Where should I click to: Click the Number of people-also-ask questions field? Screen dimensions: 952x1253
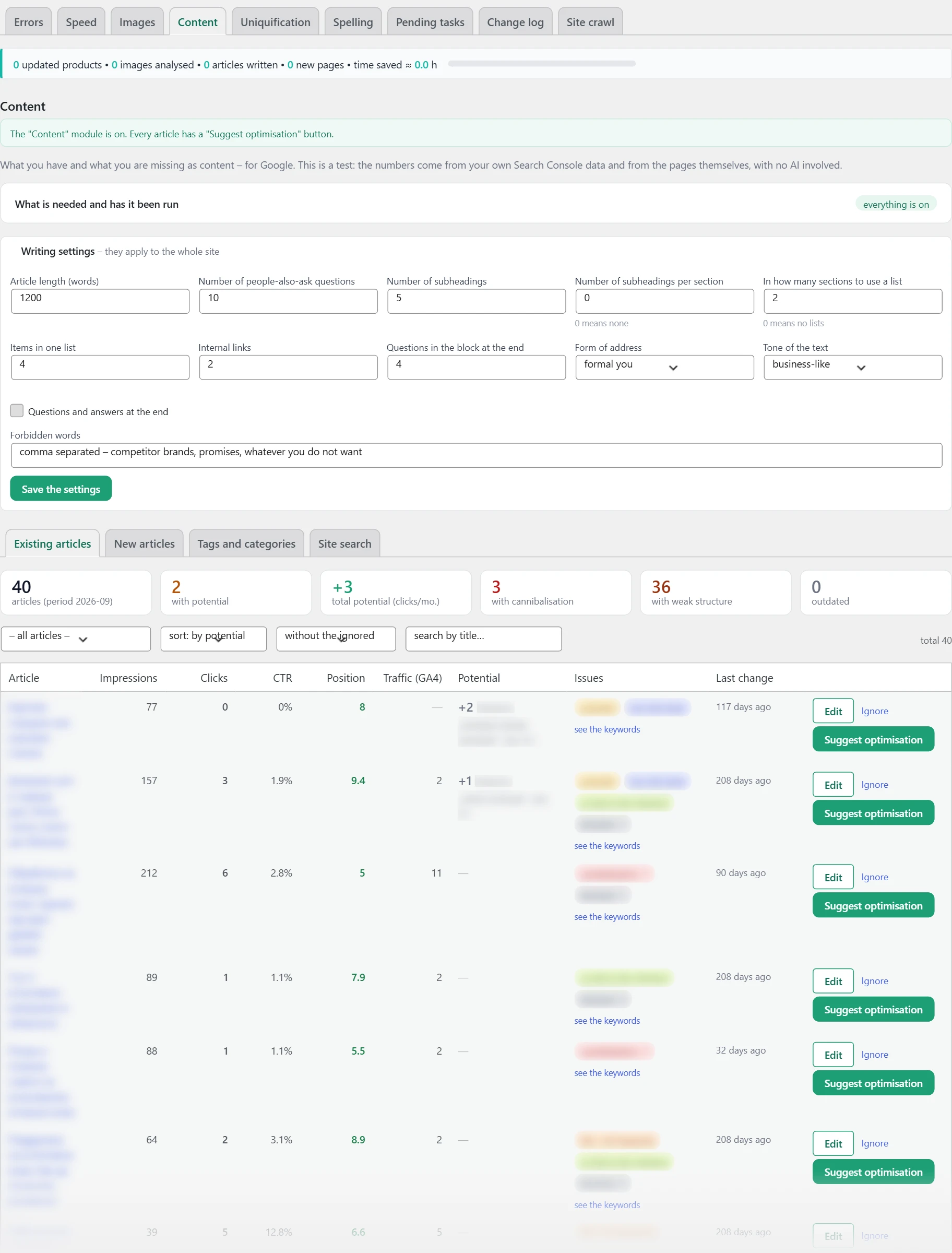(x=288, y=301)
